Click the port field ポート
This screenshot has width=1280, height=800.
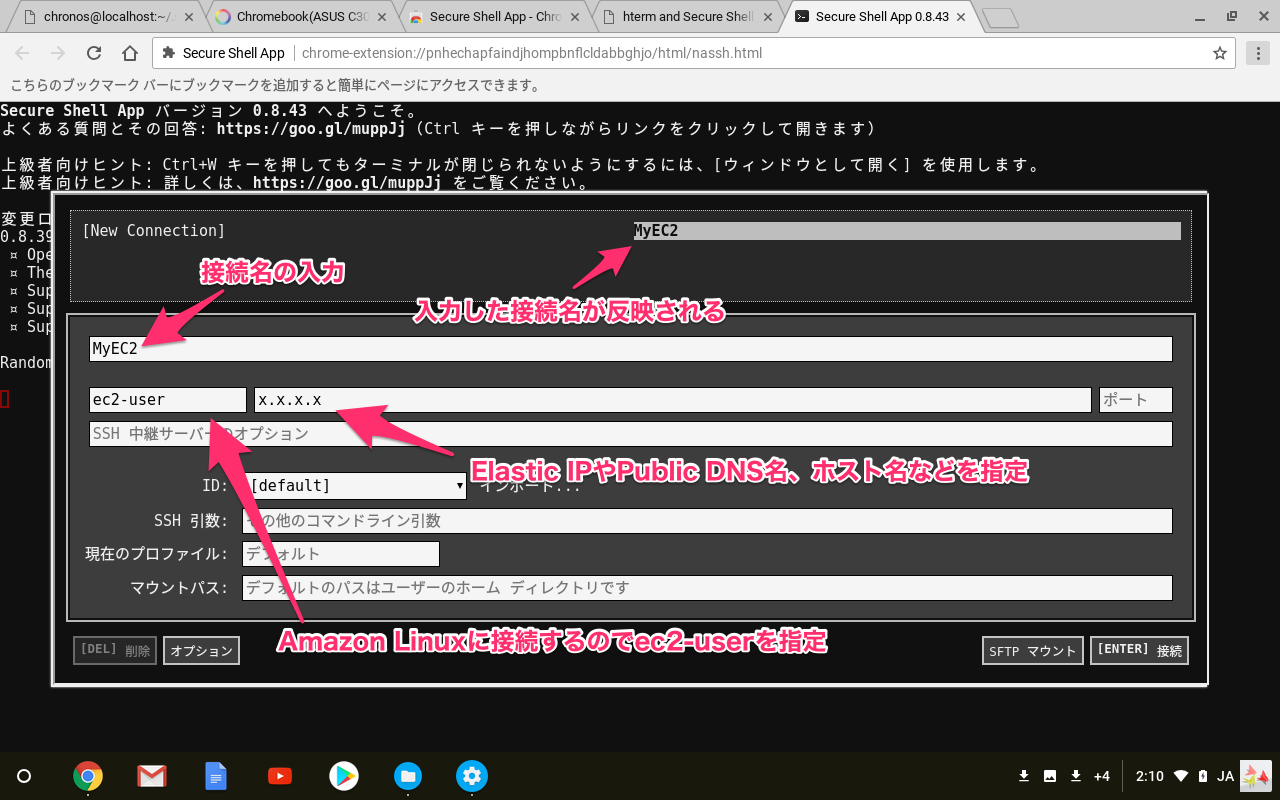(1135, 400)
